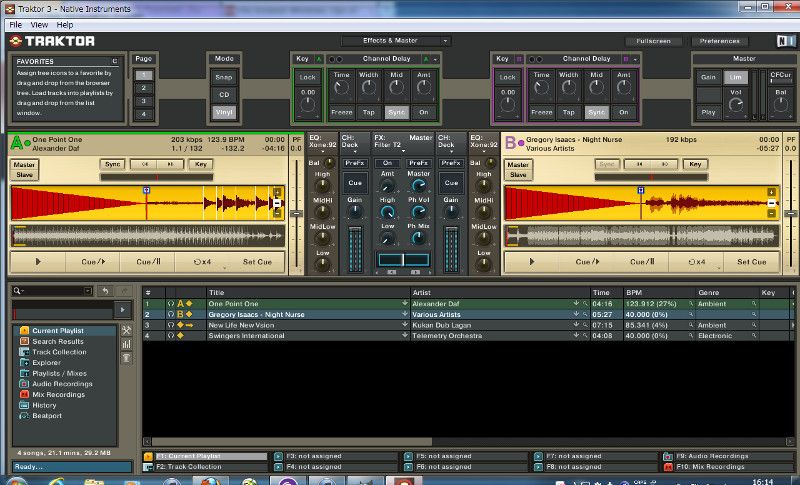
Task: Click Deck A Set Cue button
Action: click(x=257, y=262)
